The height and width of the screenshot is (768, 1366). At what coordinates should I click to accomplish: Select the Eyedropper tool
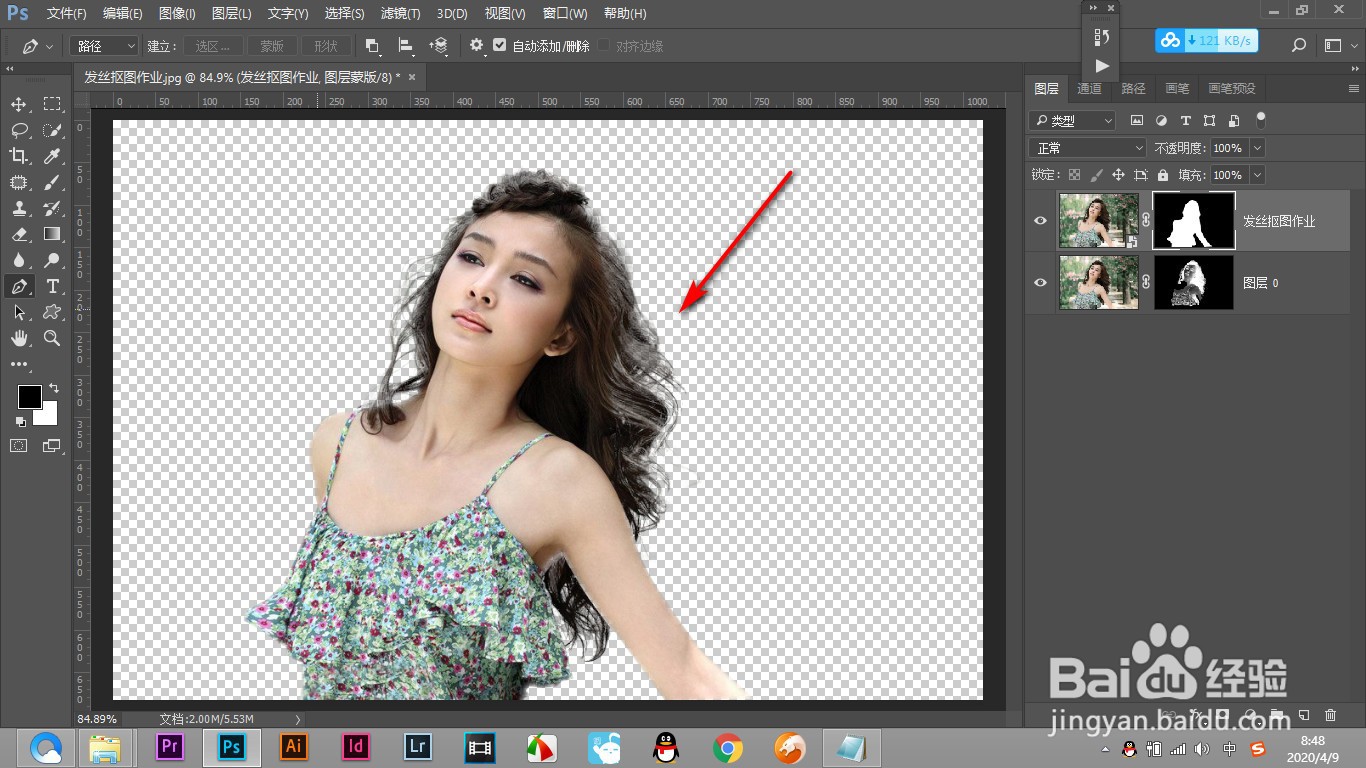[x=53, y=156]
